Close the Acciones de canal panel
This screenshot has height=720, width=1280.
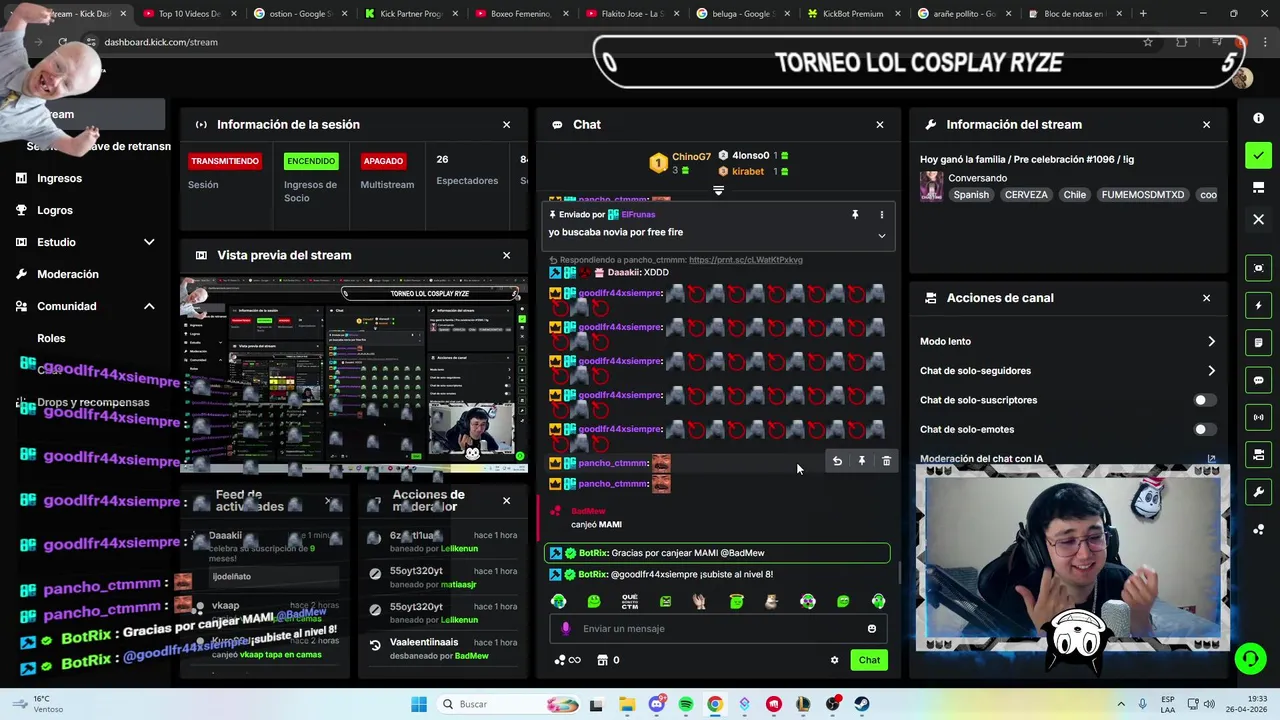(1206, 298)
